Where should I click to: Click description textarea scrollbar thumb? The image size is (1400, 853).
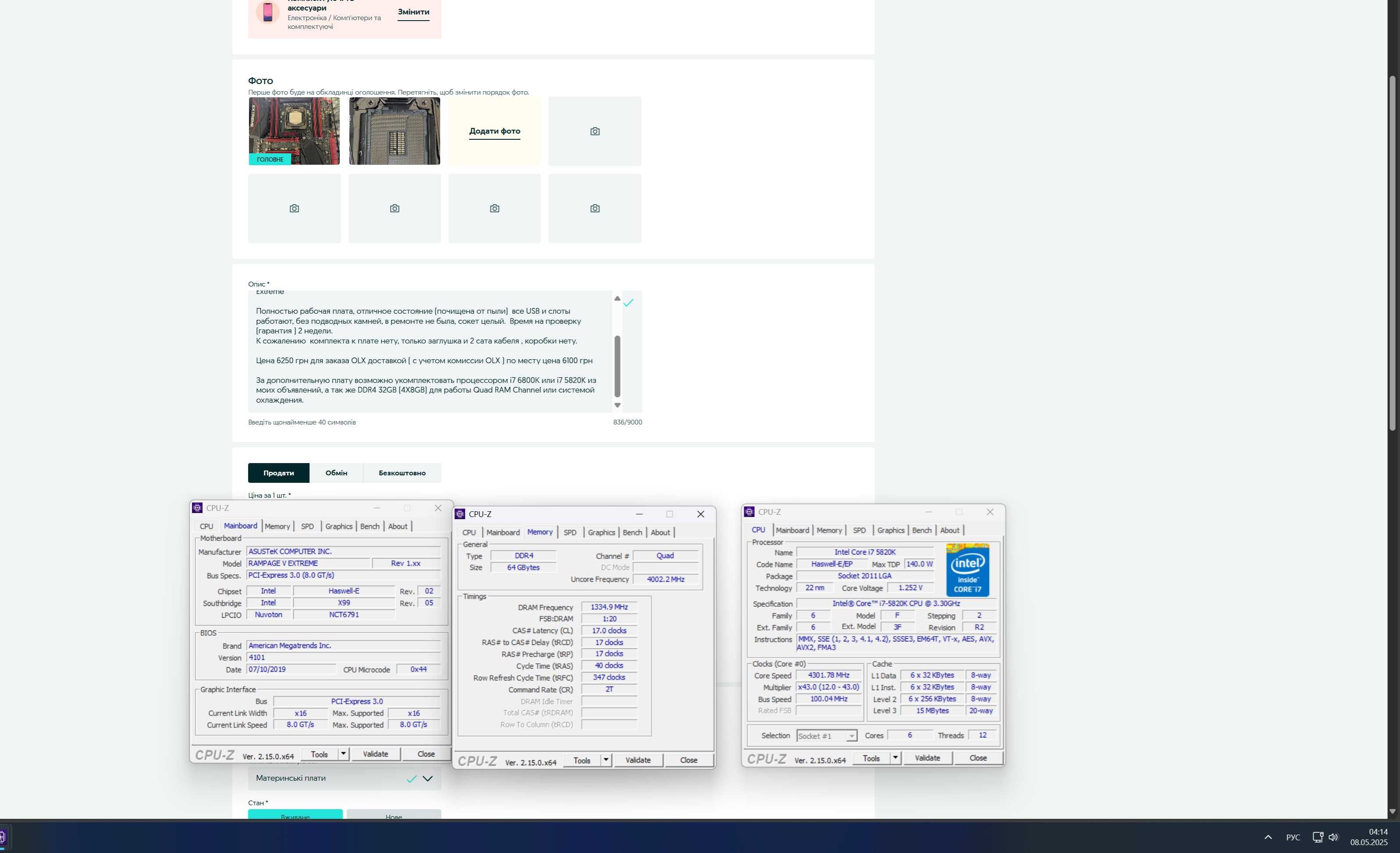[617, 366]
